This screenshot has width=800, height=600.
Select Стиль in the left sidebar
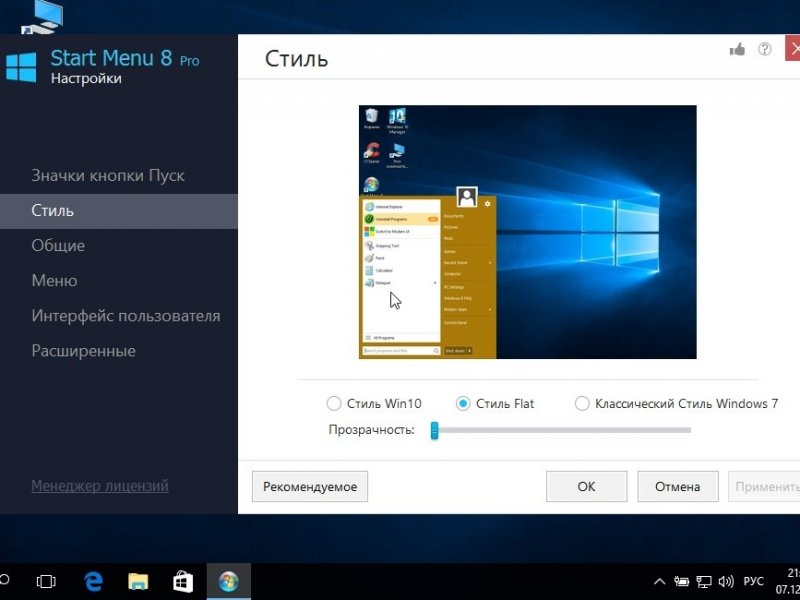(119, 211)
